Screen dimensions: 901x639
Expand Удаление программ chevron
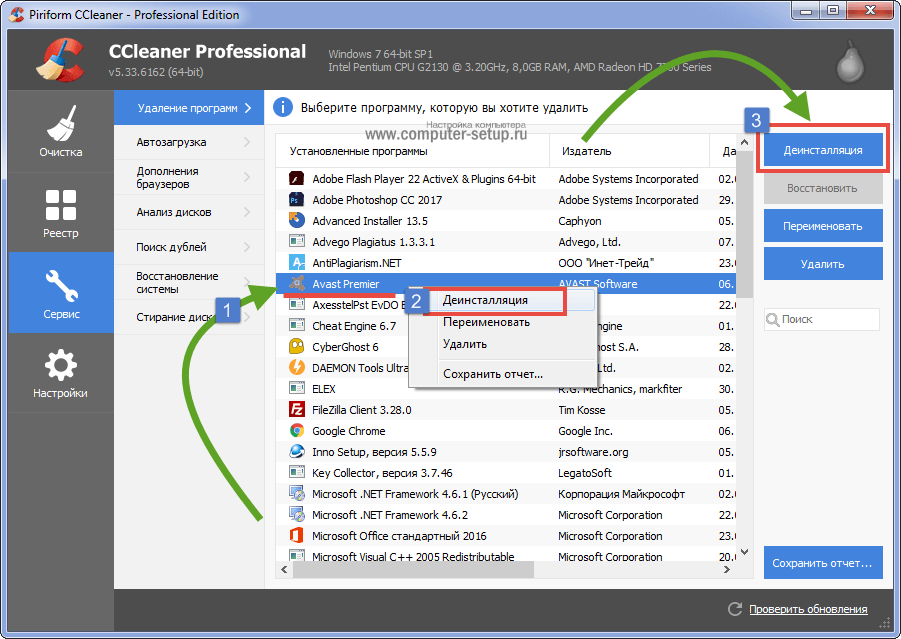[248, 107]
